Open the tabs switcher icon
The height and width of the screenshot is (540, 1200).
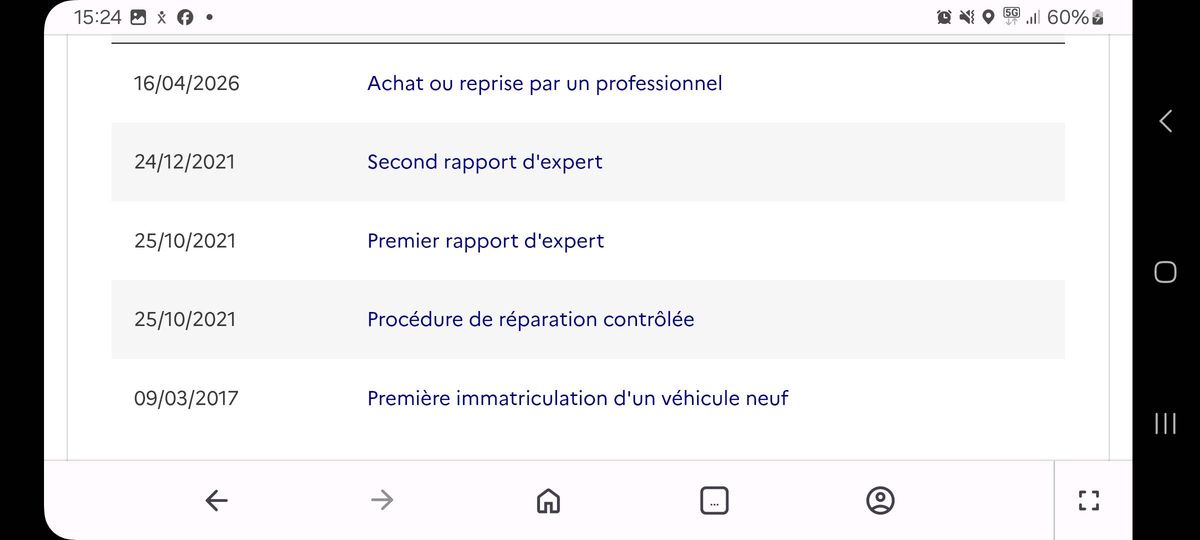(x=714, y=500)
